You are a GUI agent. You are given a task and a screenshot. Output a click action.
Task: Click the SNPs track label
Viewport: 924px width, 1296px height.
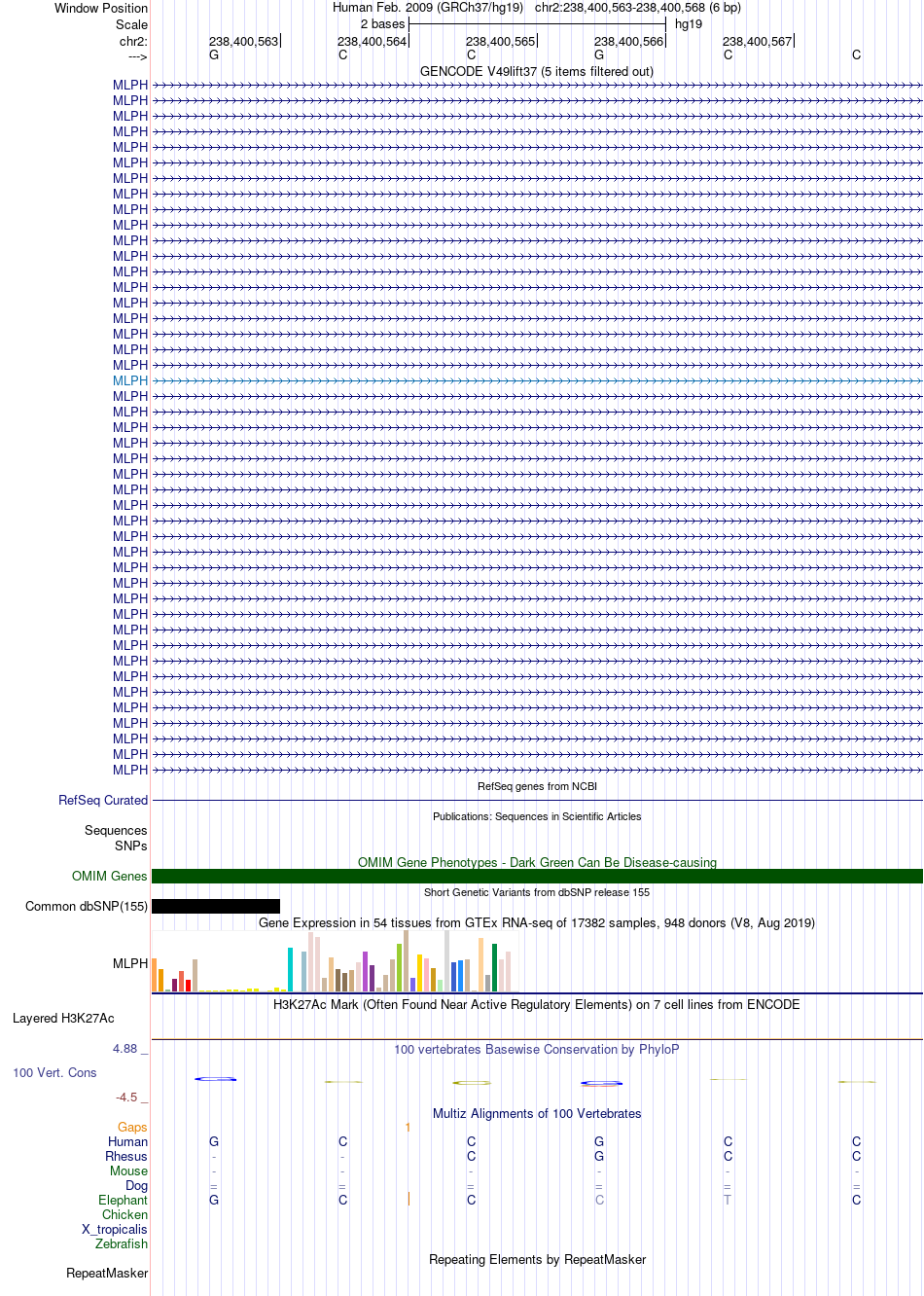(131, 846)
